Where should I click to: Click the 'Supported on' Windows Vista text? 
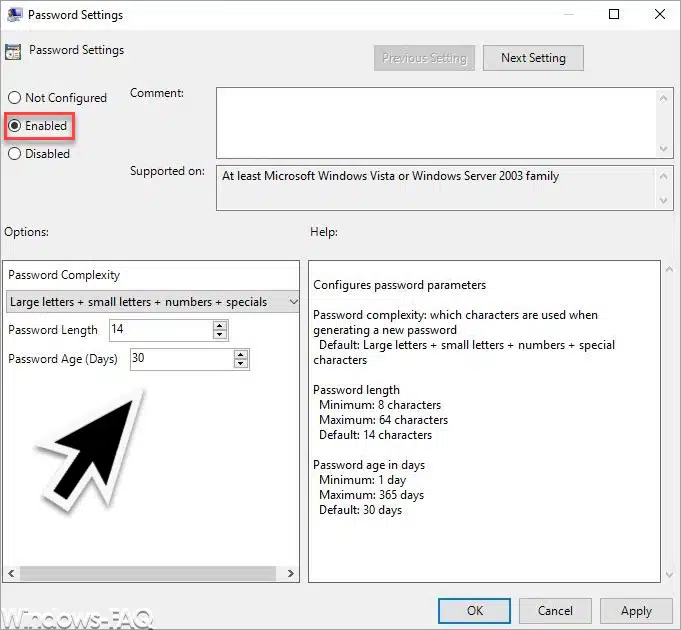[x=390, y=176]
